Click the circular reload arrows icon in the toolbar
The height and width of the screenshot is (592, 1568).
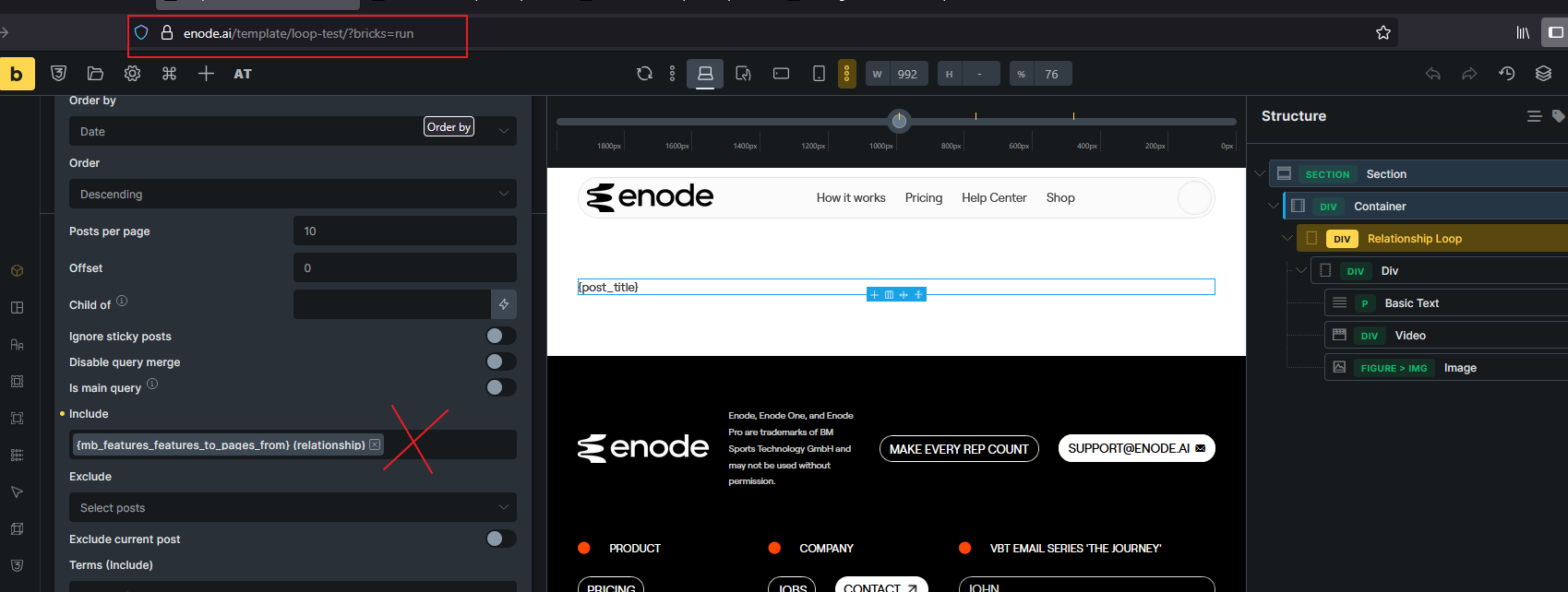coord(644,74)
